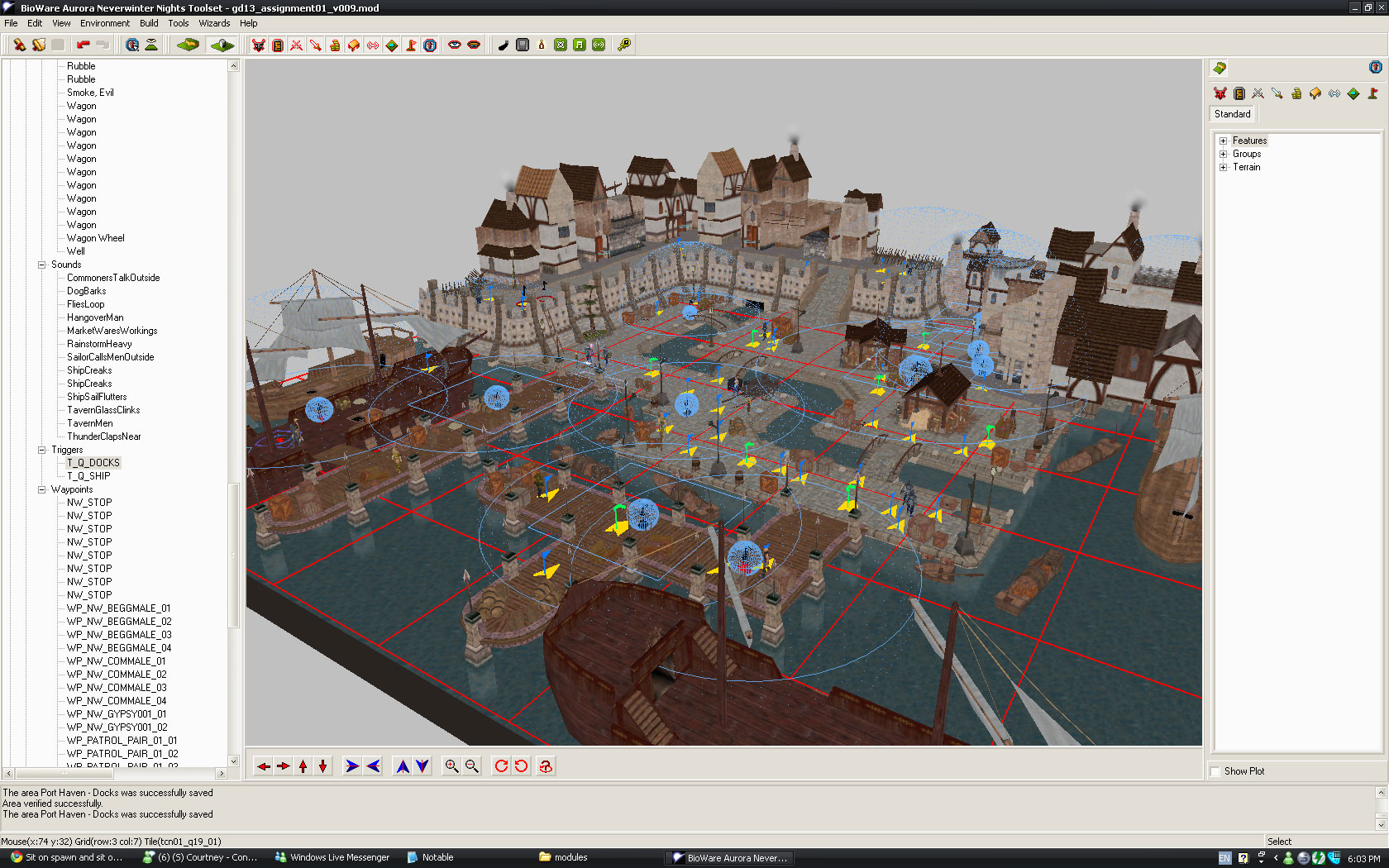The width and height of the screenshot is (1389, 868).
Task: Click the dark-red rotate icon, last in camera toolbar
Action: click(x=546, y=766)
